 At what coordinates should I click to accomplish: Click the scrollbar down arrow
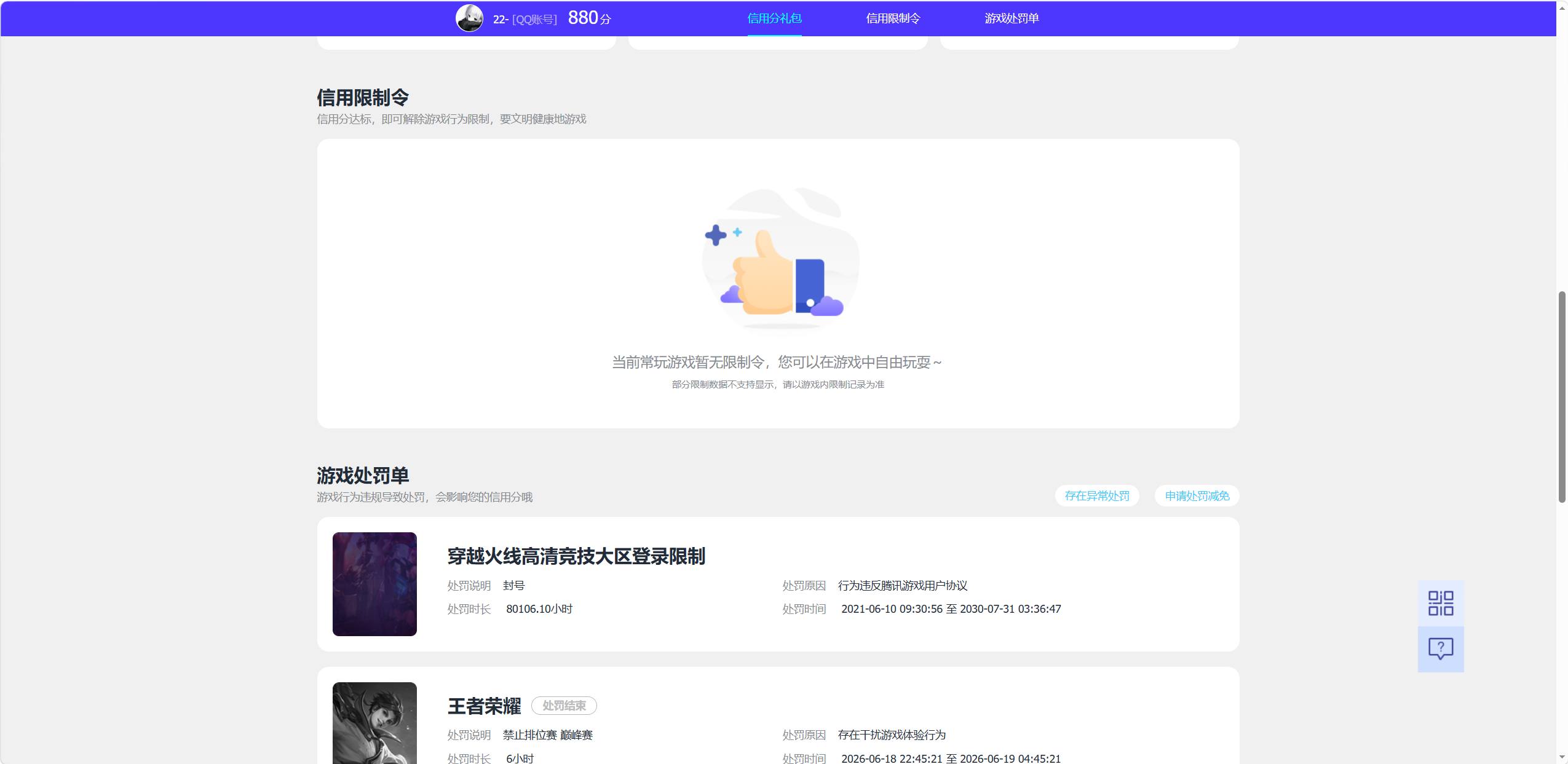point(1562,757)
